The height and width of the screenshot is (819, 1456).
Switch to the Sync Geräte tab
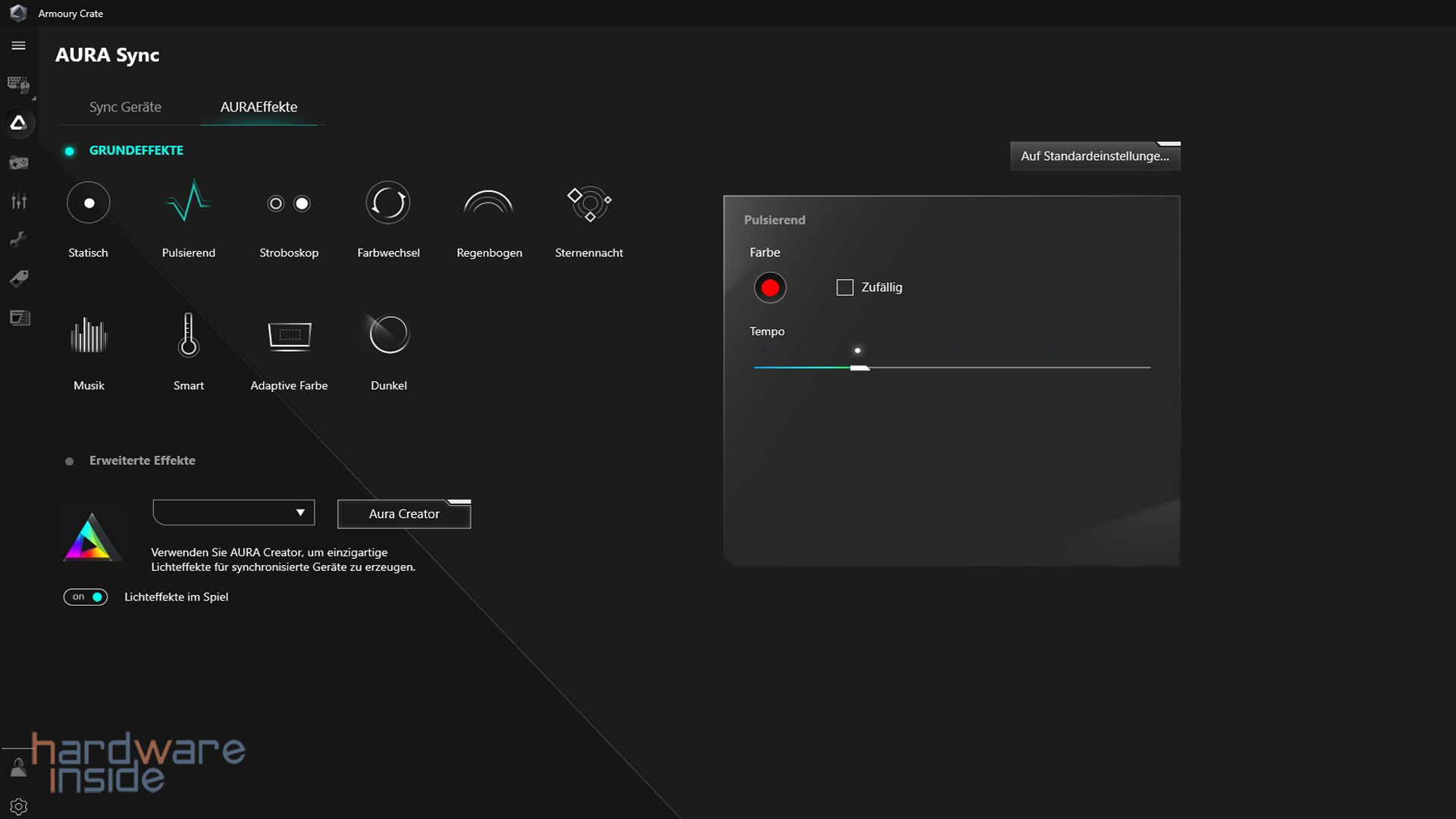tap(125, 107)
